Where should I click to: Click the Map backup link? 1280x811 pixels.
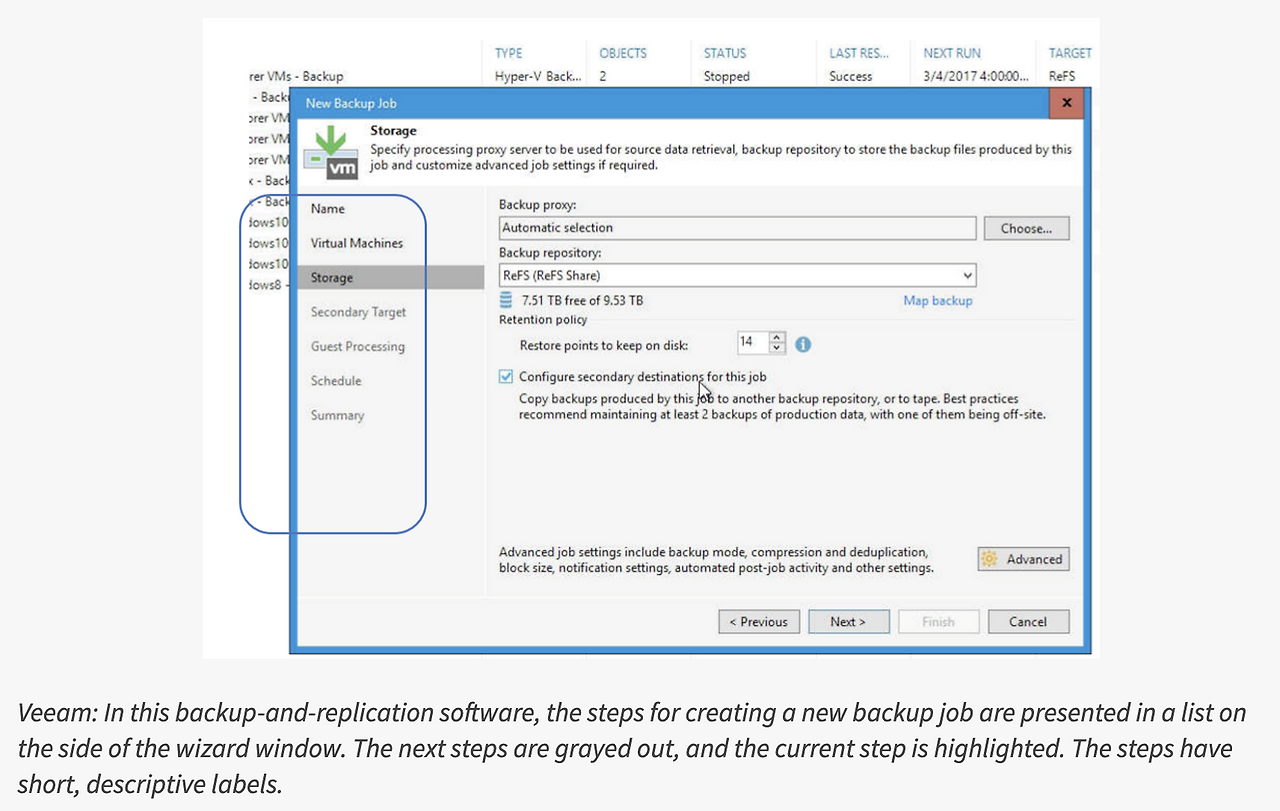(938, 300)
